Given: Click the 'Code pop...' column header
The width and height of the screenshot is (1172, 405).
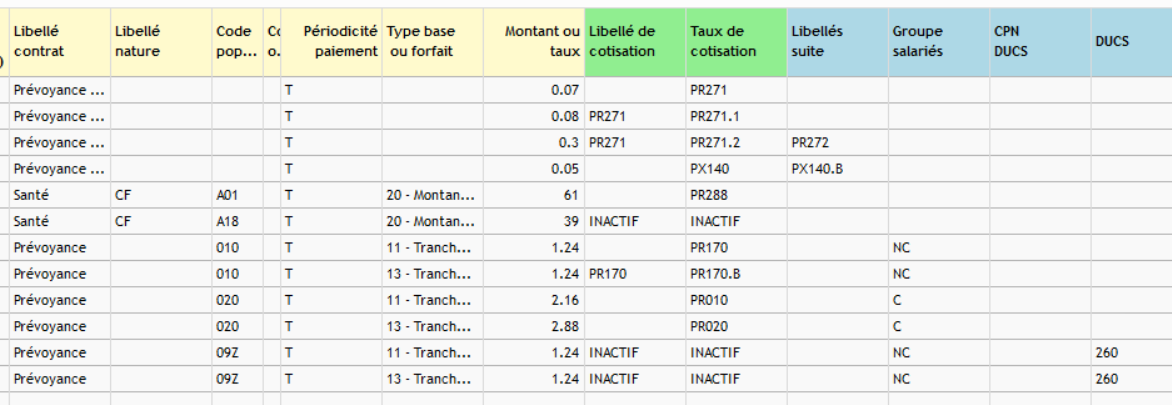Looking at the screenshot, I should tap(236, 41).
